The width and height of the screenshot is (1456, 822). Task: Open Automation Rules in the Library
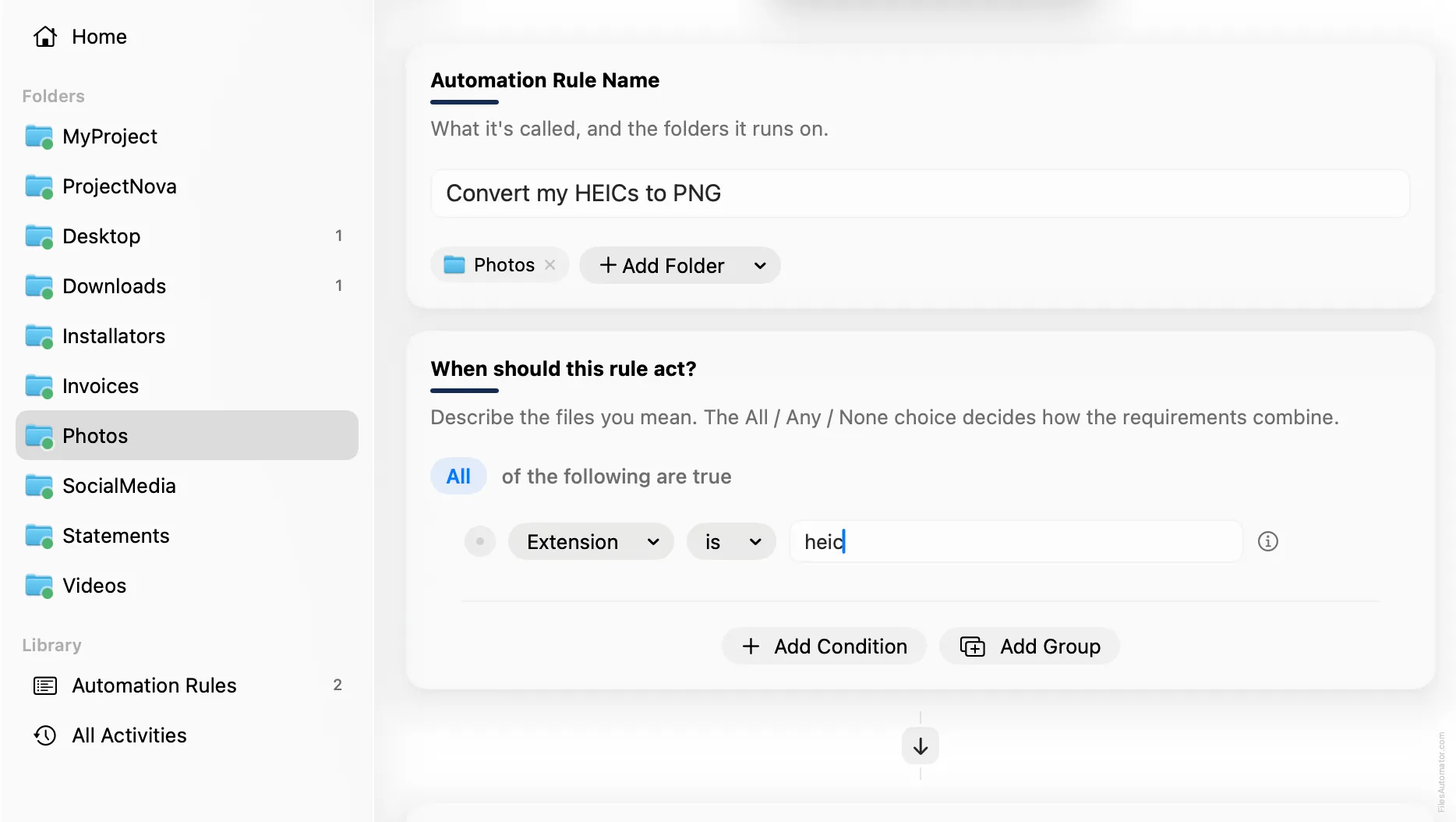click(187, 686)
